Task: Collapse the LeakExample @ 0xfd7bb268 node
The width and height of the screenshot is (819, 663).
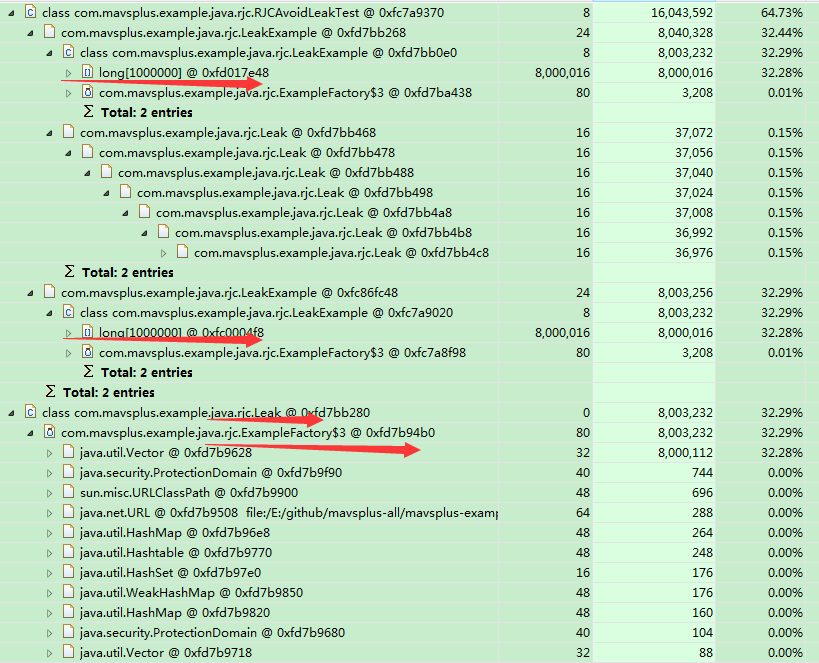Action: pos(30,33)
